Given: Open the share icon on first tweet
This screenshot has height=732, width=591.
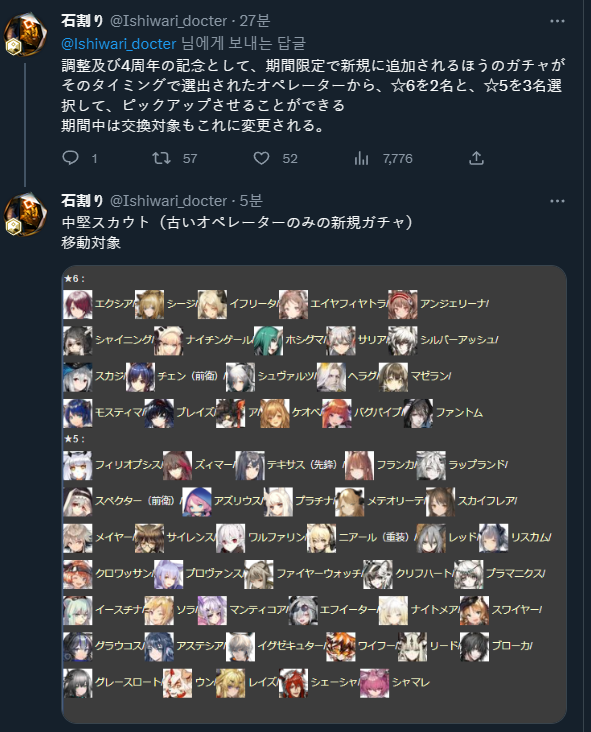Looking at the screenshot, I should point(476,158).
